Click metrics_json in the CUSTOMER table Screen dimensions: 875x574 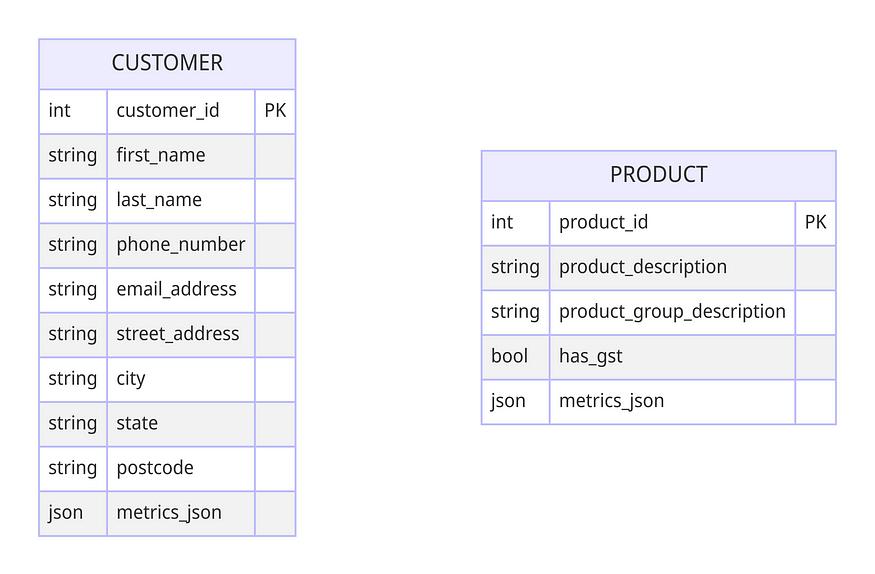169,513
